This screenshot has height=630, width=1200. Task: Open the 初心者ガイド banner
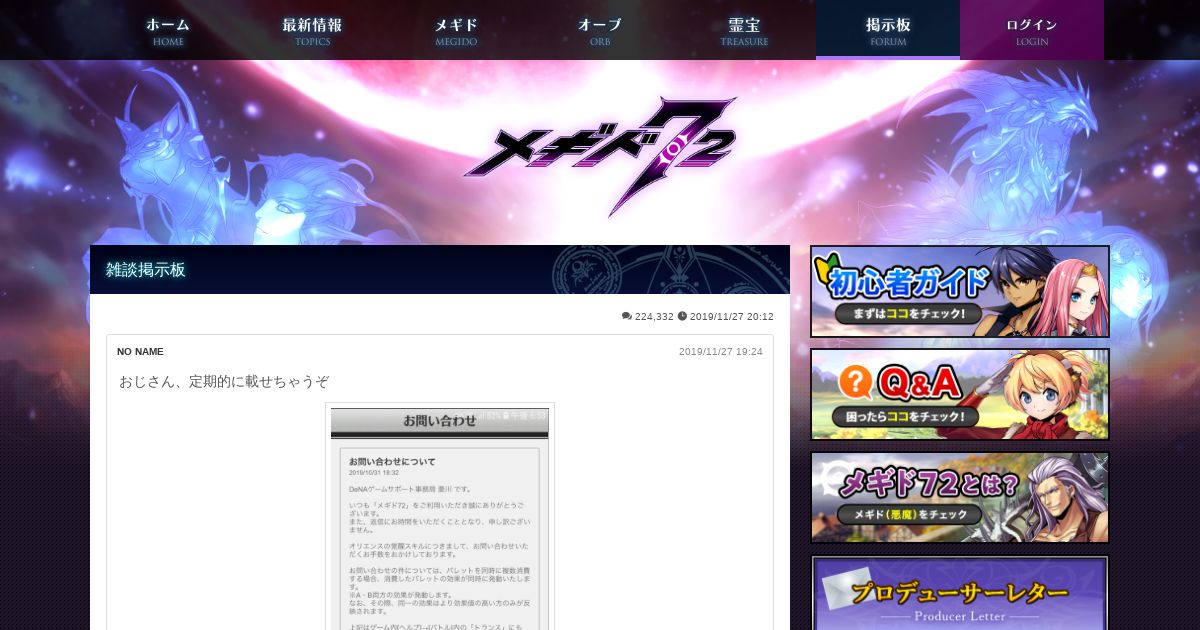coord(960,291)
